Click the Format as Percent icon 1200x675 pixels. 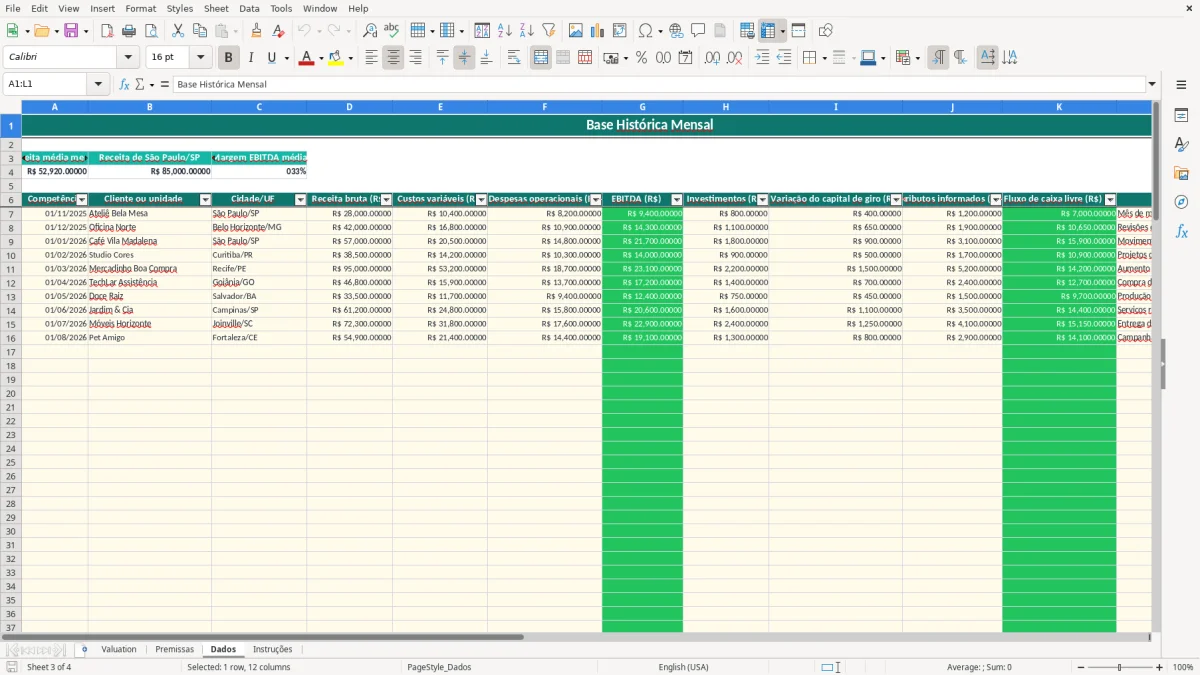(x=641, y=58)
